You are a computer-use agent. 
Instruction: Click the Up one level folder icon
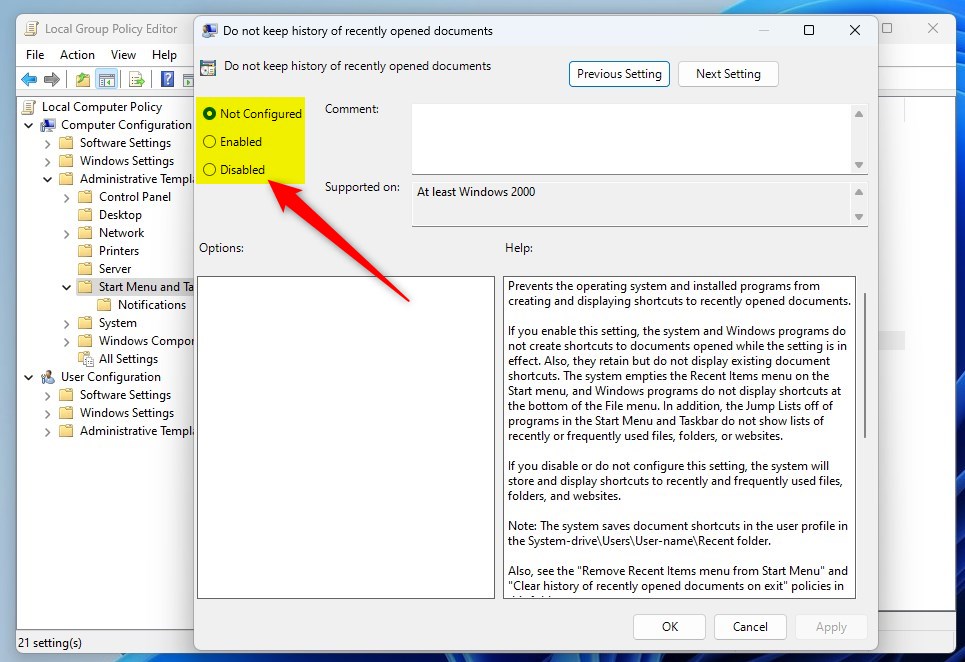(x=82, y=79)
